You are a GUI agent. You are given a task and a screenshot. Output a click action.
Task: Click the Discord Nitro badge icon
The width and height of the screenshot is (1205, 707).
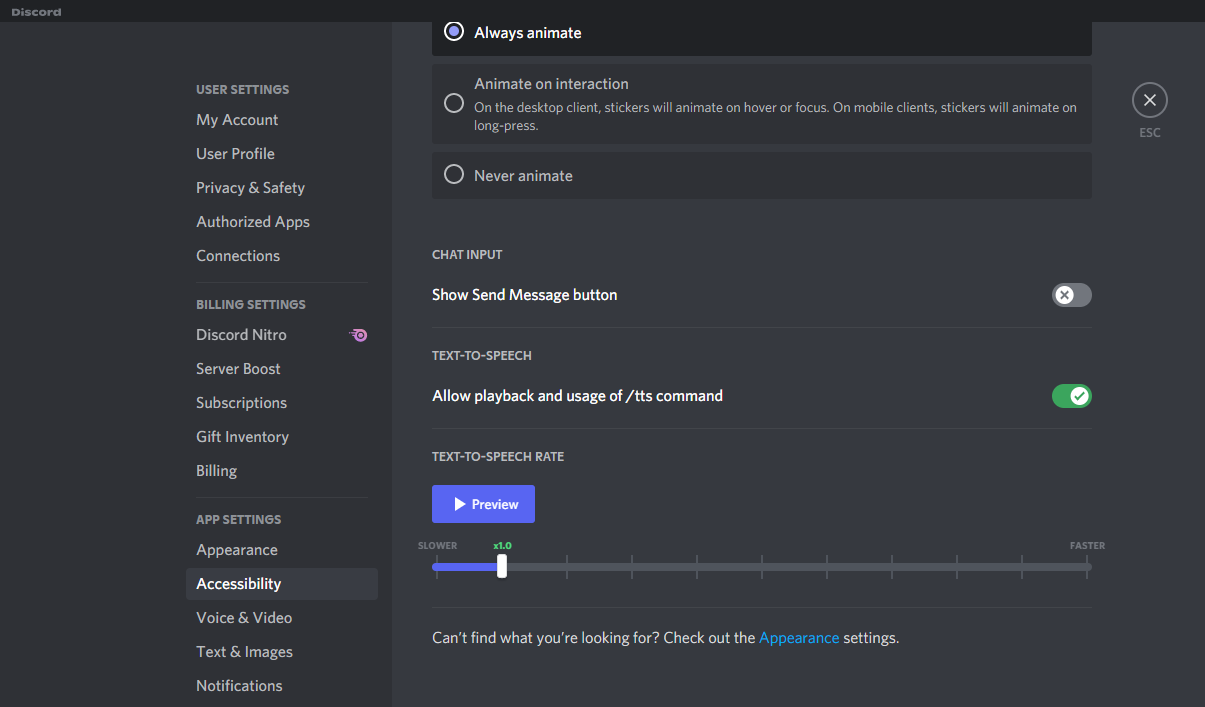(x=358, y=334)
